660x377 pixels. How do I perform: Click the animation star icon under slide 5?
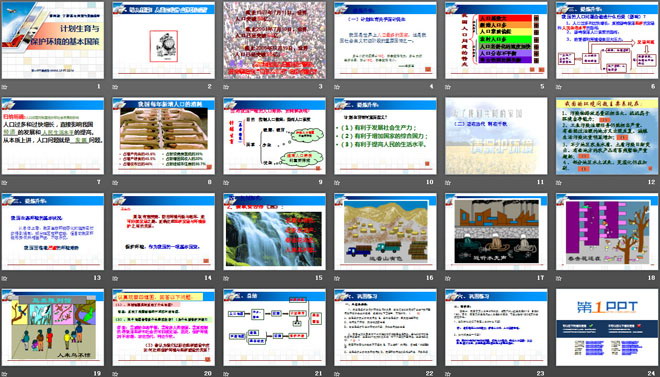click(448, 87)
